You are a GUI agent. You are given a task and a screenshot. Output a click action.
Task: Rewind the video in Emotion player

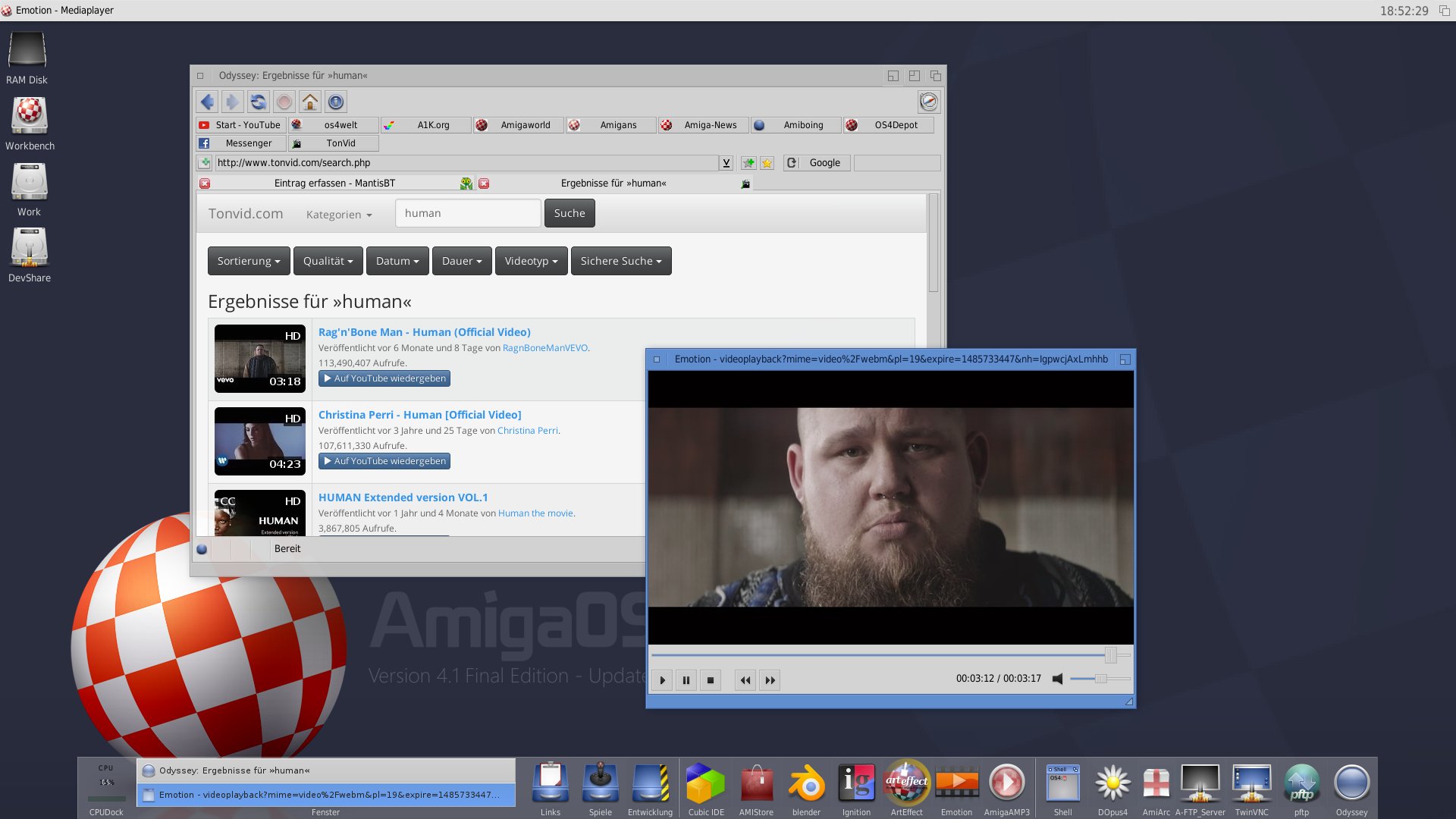(x=745, y=680)
